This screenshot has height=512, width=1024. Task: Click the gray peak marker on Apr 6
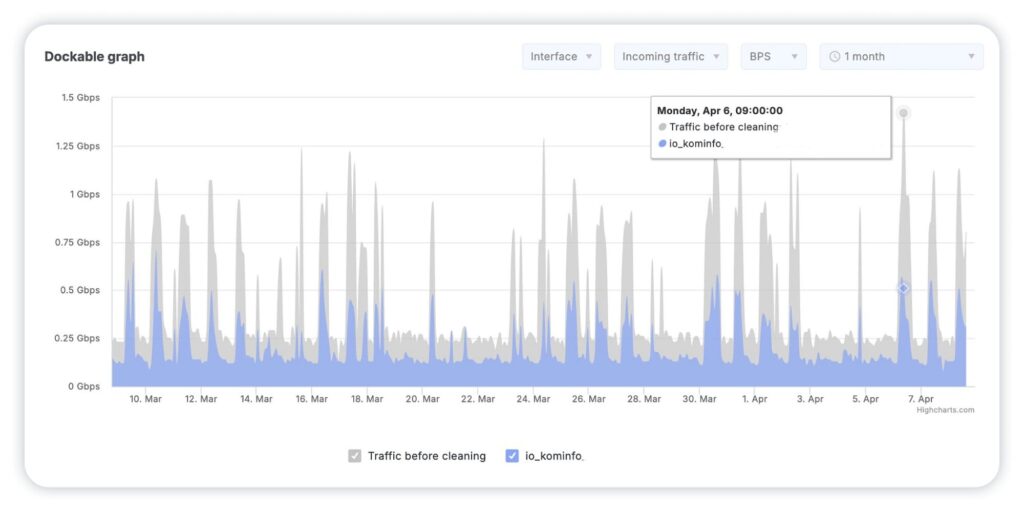click(903, 113)
